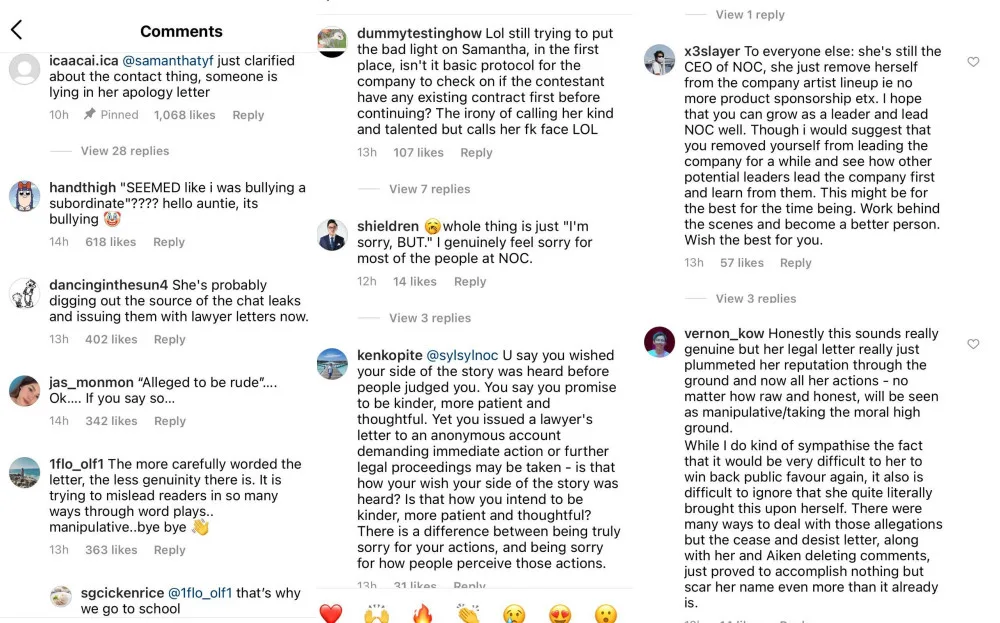Reply to handthigh's comment
1000x623 pixels.
(x=169, y=242)
